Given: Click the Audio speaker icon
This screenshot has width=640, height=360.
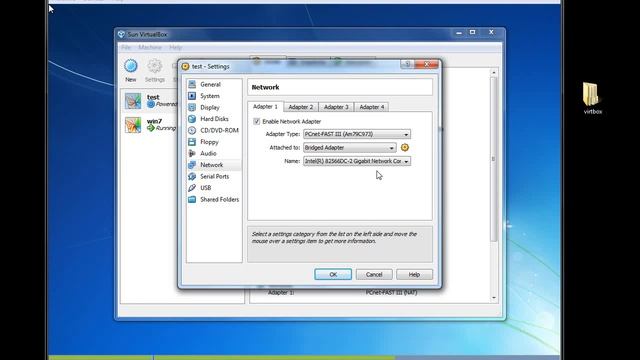Looking at the screenshot, I should (x=192, y=153).
